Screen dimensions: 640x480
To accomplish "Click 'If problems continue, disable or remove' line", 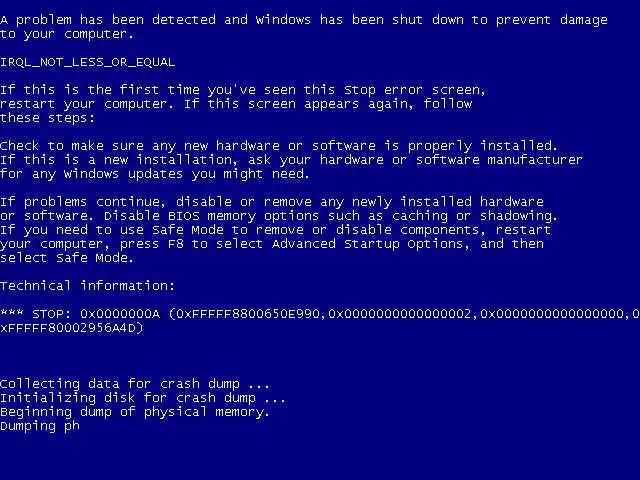I will [x=272, y=202].
